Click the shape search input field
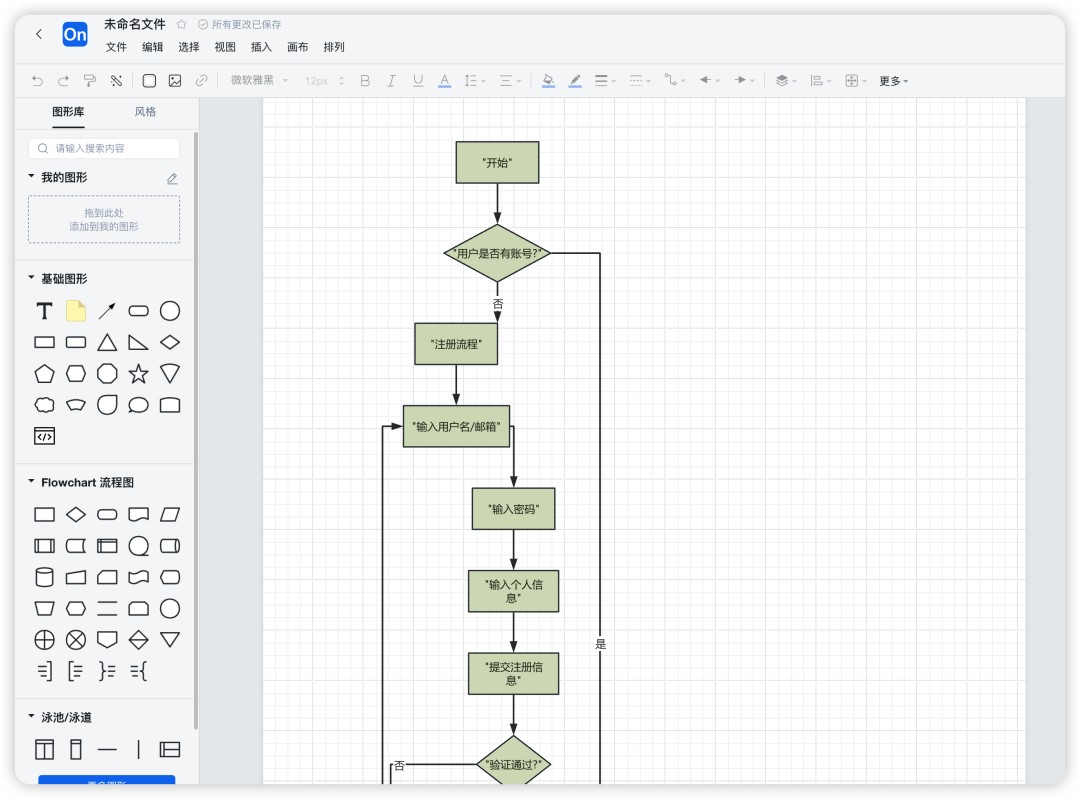Screen dimensions: 1080x799 tap(104, 148)
